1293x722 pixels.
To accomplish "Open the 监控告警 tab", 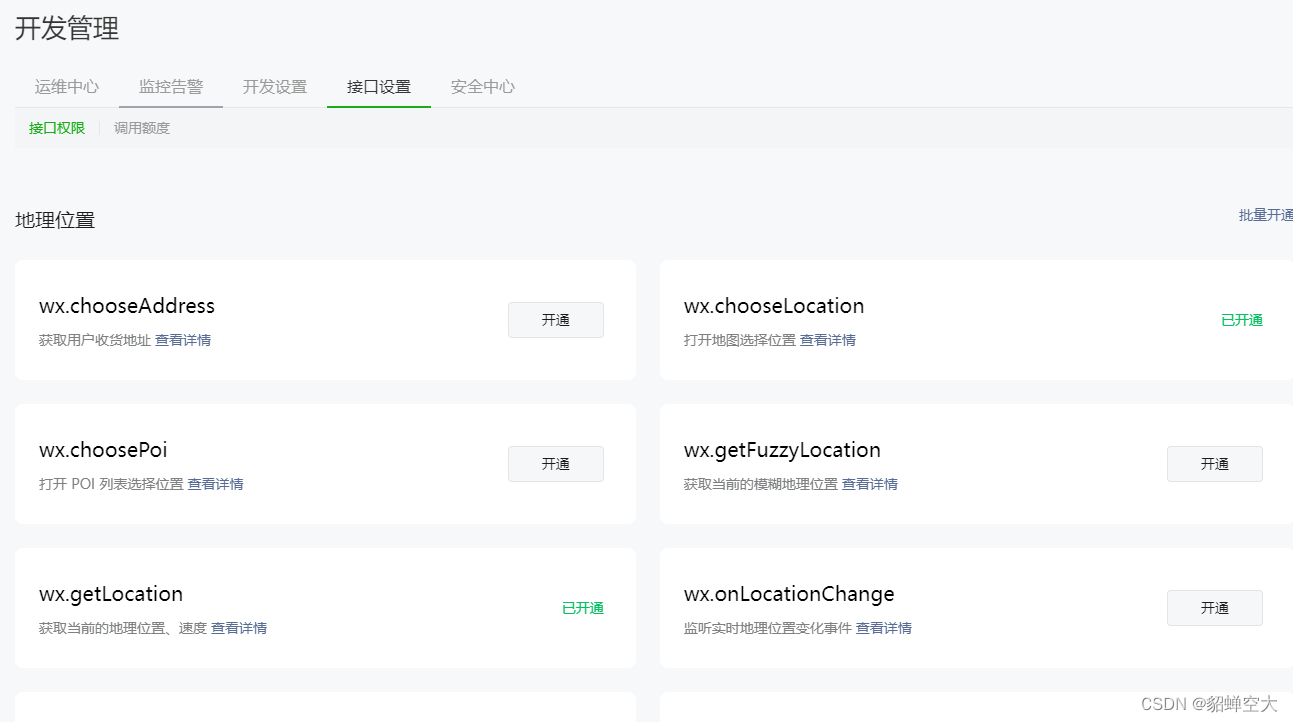I will tap(170, 86).
